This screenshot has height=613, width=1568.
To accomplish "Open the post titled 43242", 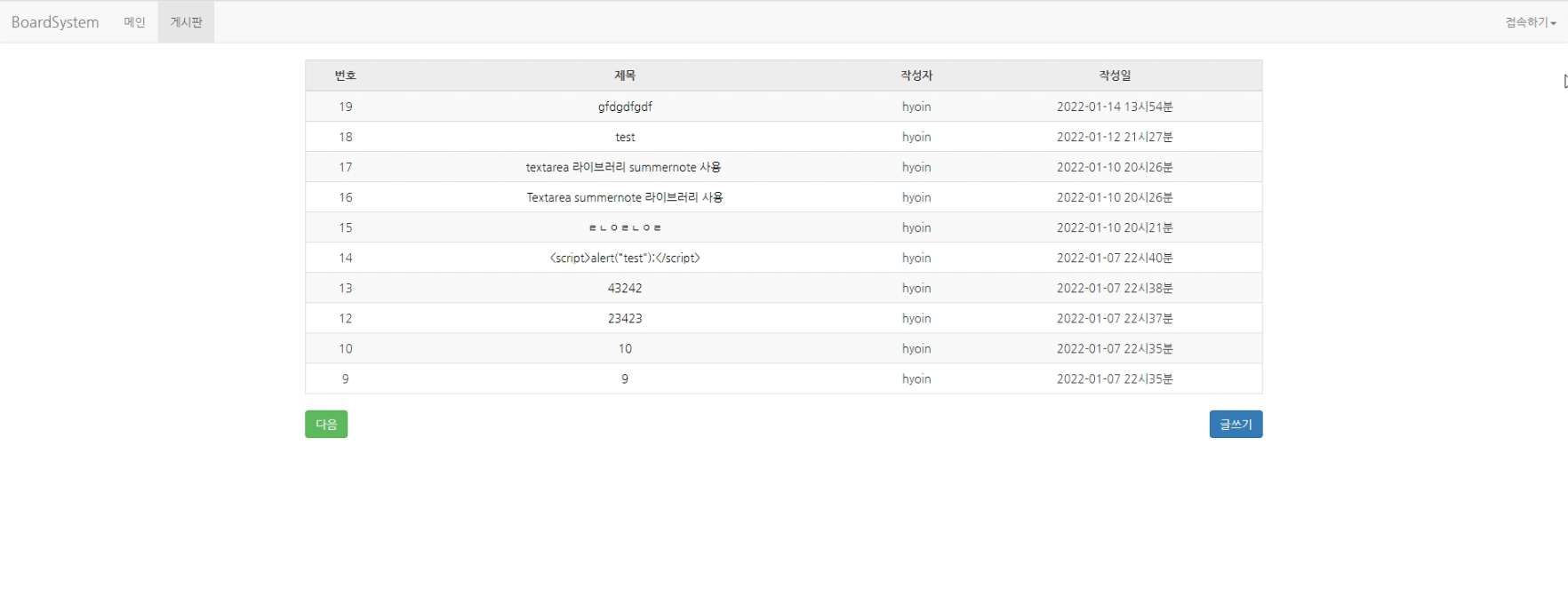I will pos(625,288).
